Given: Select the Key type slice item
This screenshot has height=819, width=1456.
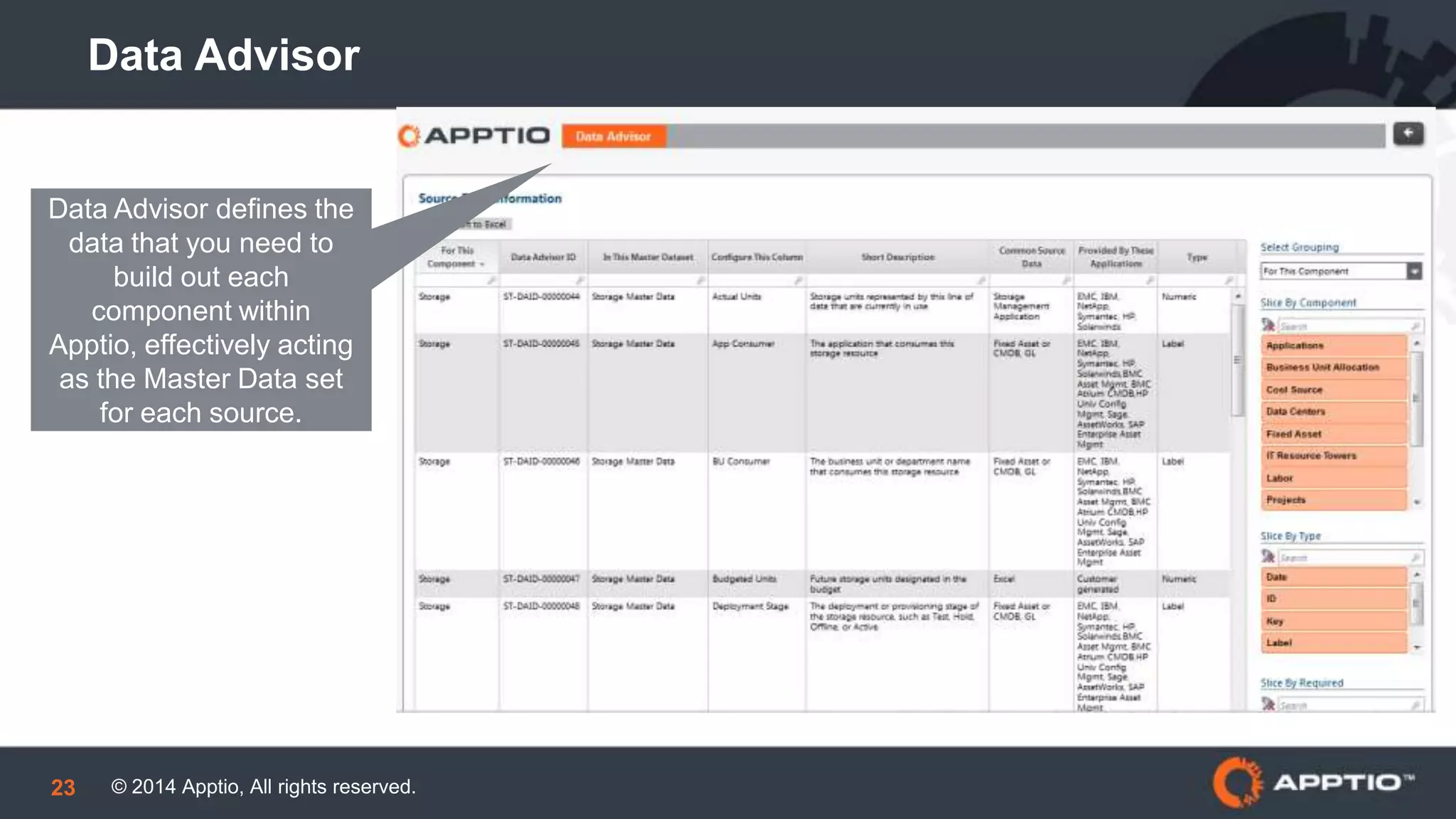Looking at the screenshot, I should pyautogui.click(x=1334, y=621).
